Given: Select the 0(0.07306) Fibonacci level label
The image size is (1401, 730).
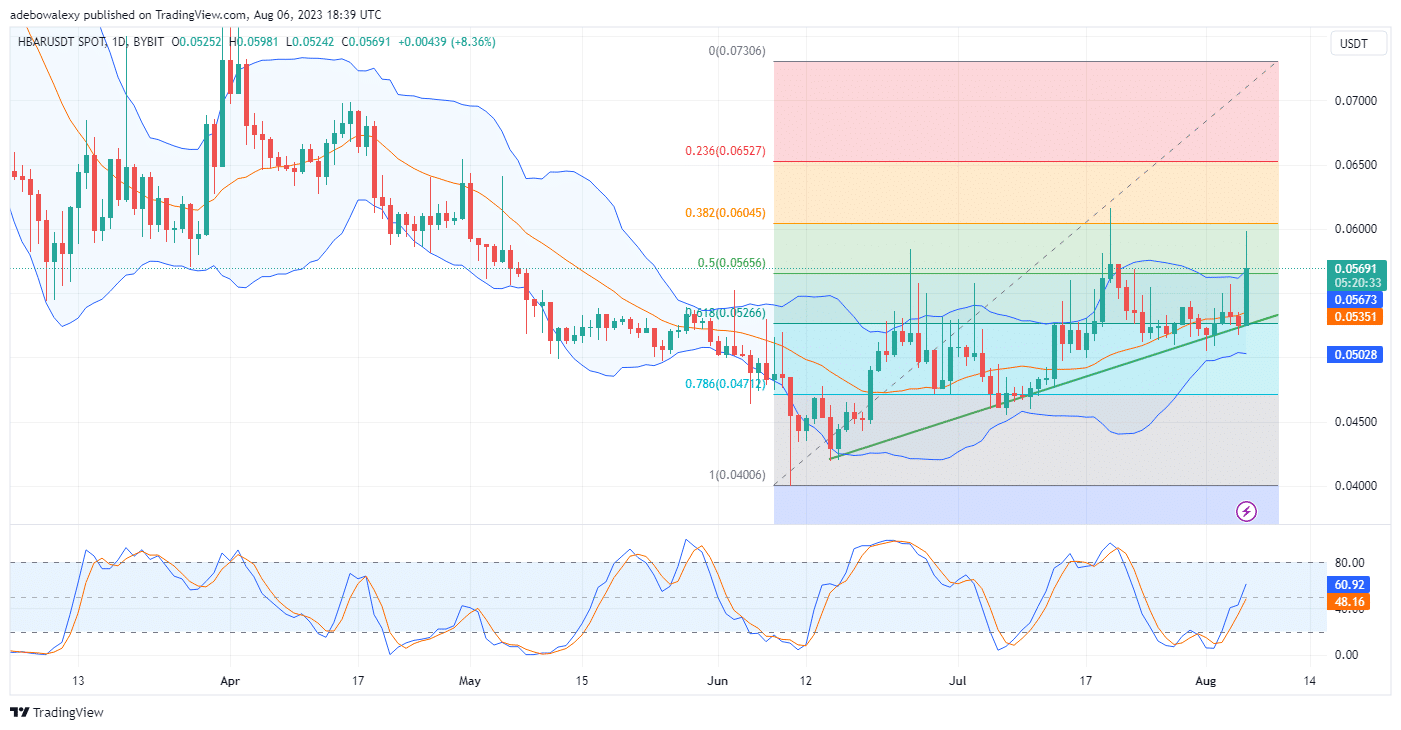Looking at the screenshot, I should point(738,51).
